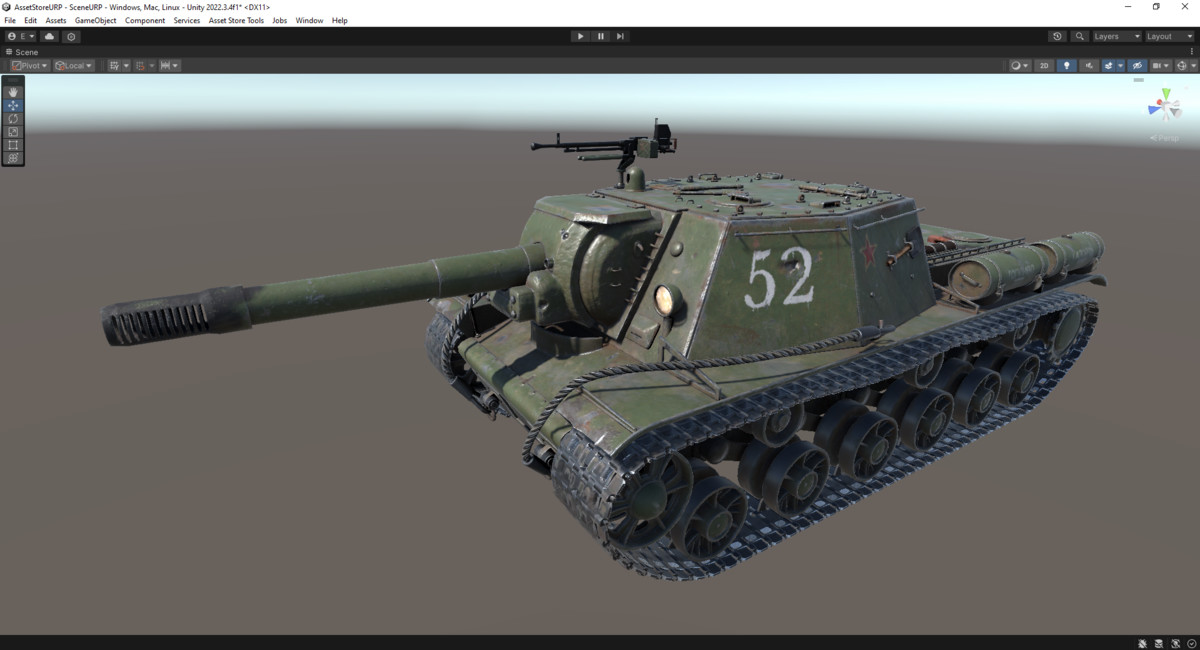This screenshot has height=650, width=1200.
Task: Click the Scene orientation gizmo
Action: coord(1164,104)
